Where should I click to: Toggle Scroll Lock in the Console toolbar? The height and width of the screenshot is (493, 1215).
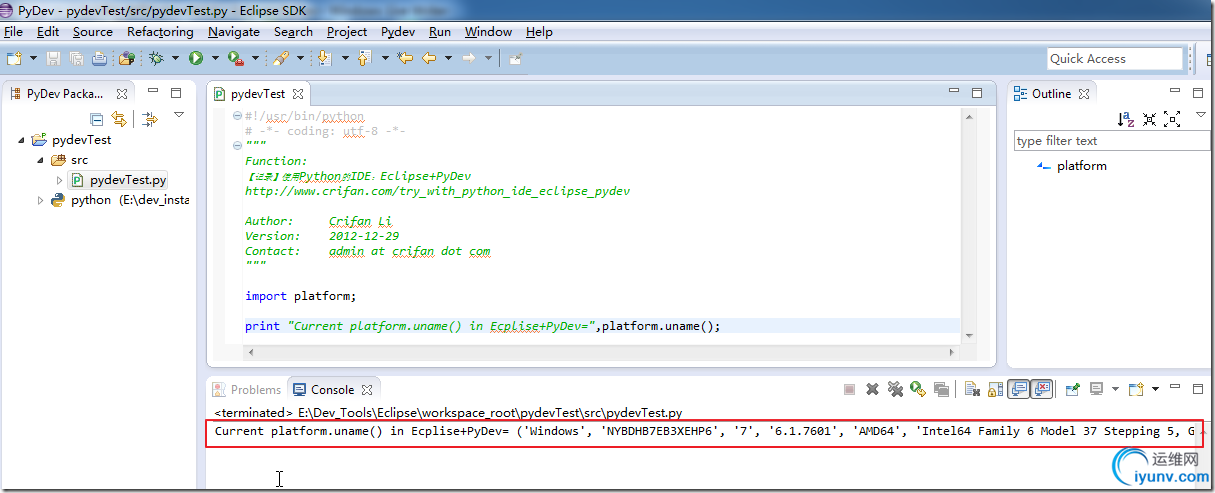pos(995,389)
